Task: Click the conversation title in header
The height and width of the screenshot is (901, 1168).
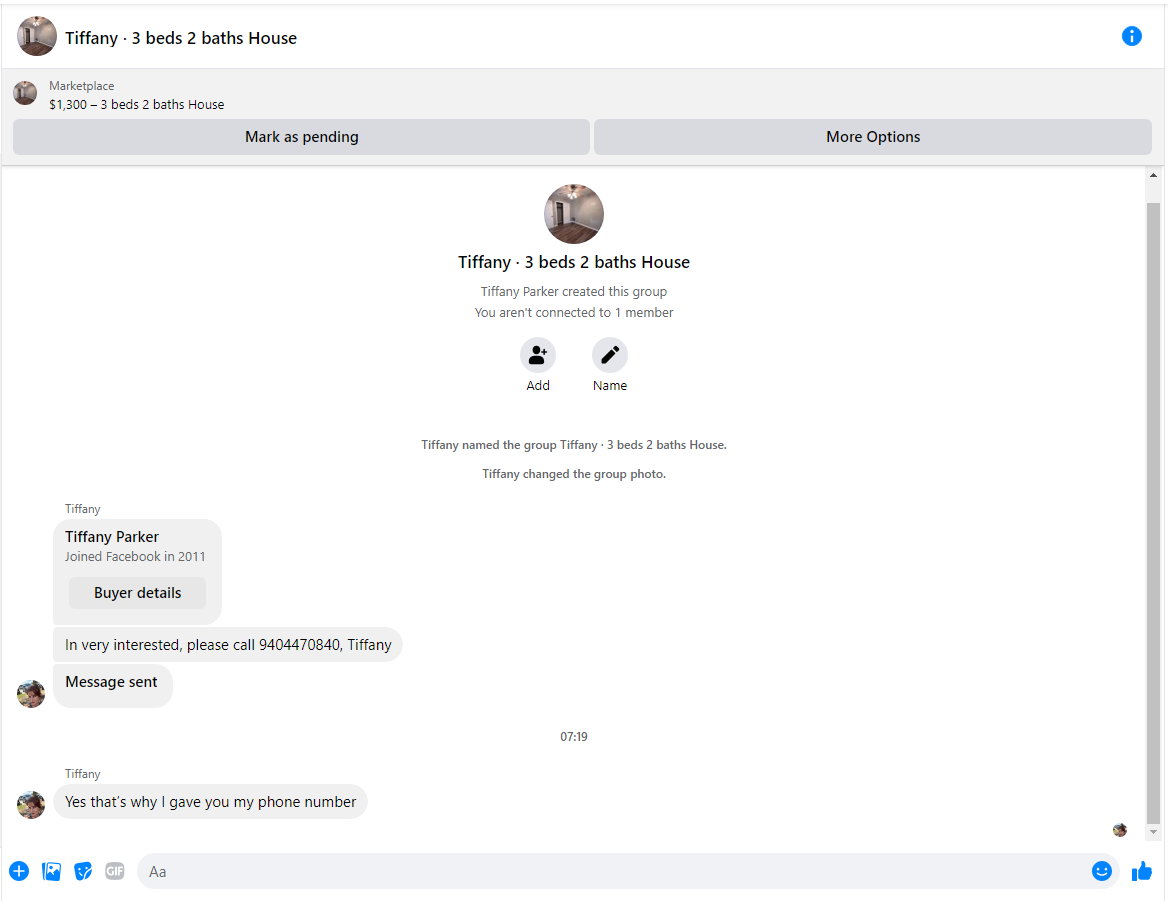Action: (181, 38)
